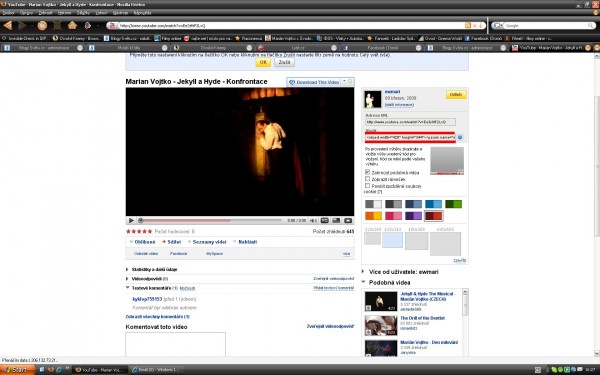Viewport: 600px width, 375px height.
Task: Click the RSS feed icon in address bar
Action: (468, 26)
